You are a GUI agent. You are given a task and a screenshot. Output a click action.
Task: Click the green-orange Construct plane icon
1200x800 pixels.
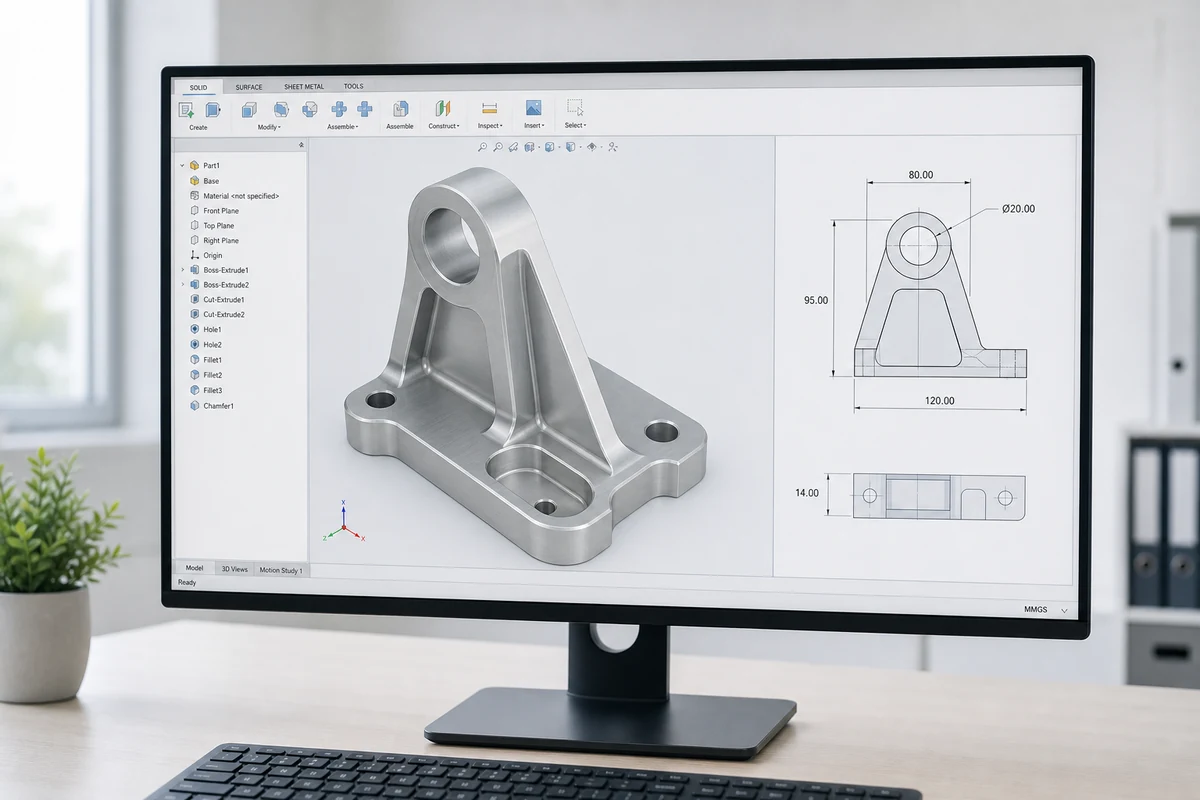point(443,108)
